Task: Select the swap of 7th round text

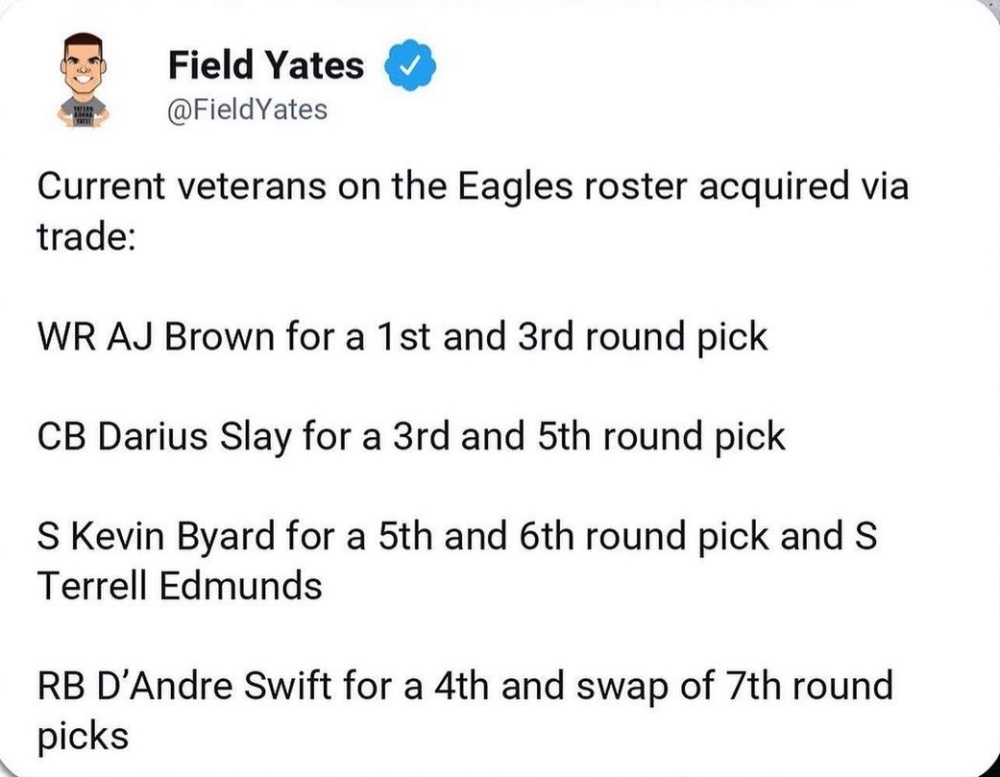Action: (x=735, y=686)
